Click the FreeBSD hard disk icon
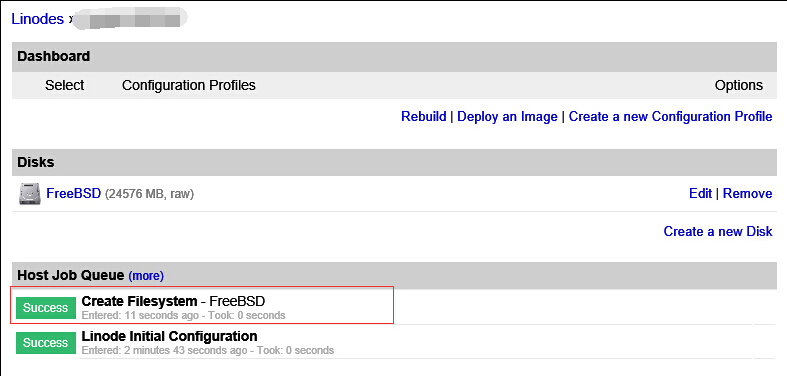The height and width of the screenshot is (376, 787). point(27,194)
